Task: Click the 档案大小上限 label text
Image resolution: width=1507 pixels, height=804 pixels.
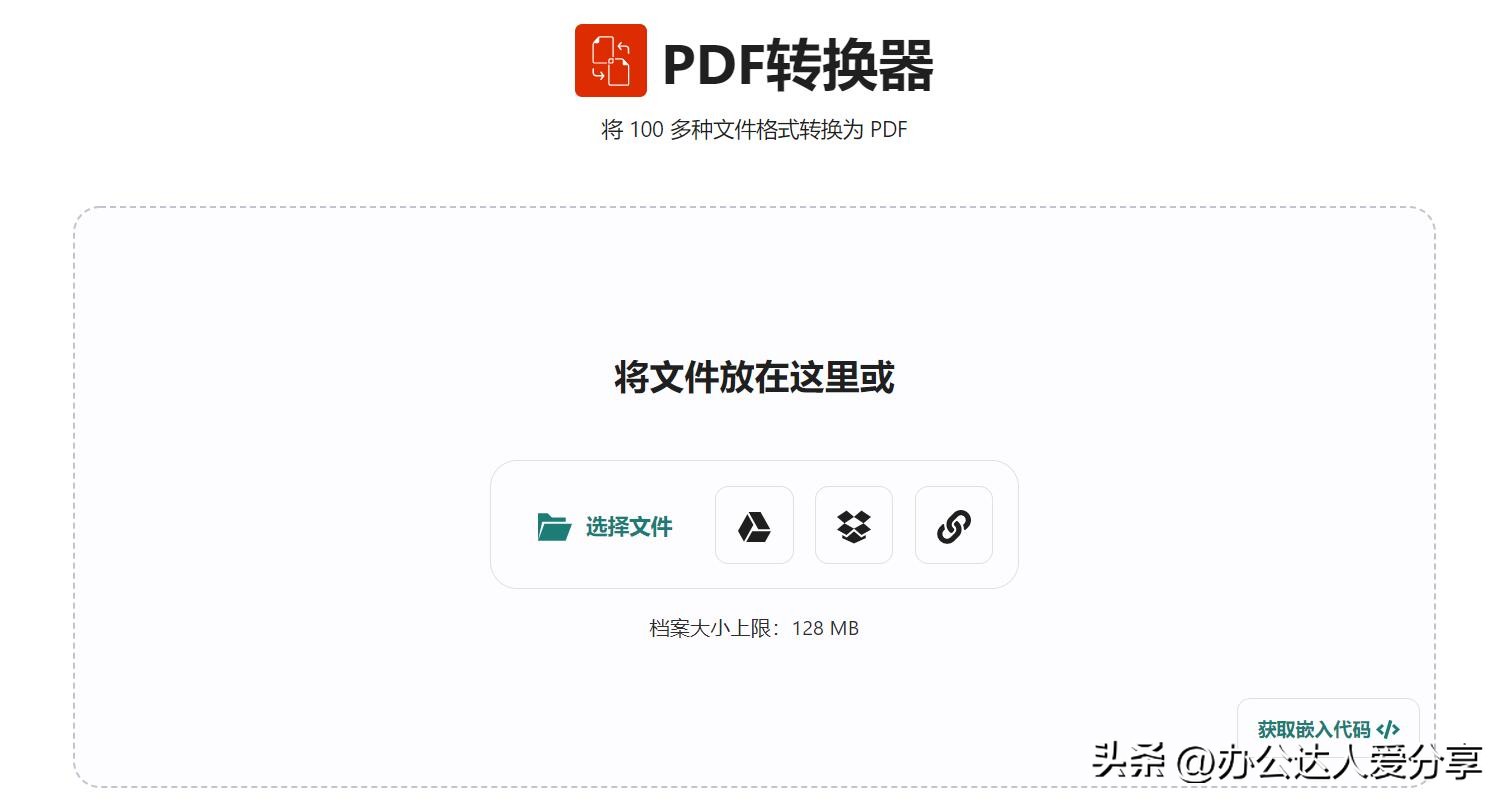Action: click(714, 629)
